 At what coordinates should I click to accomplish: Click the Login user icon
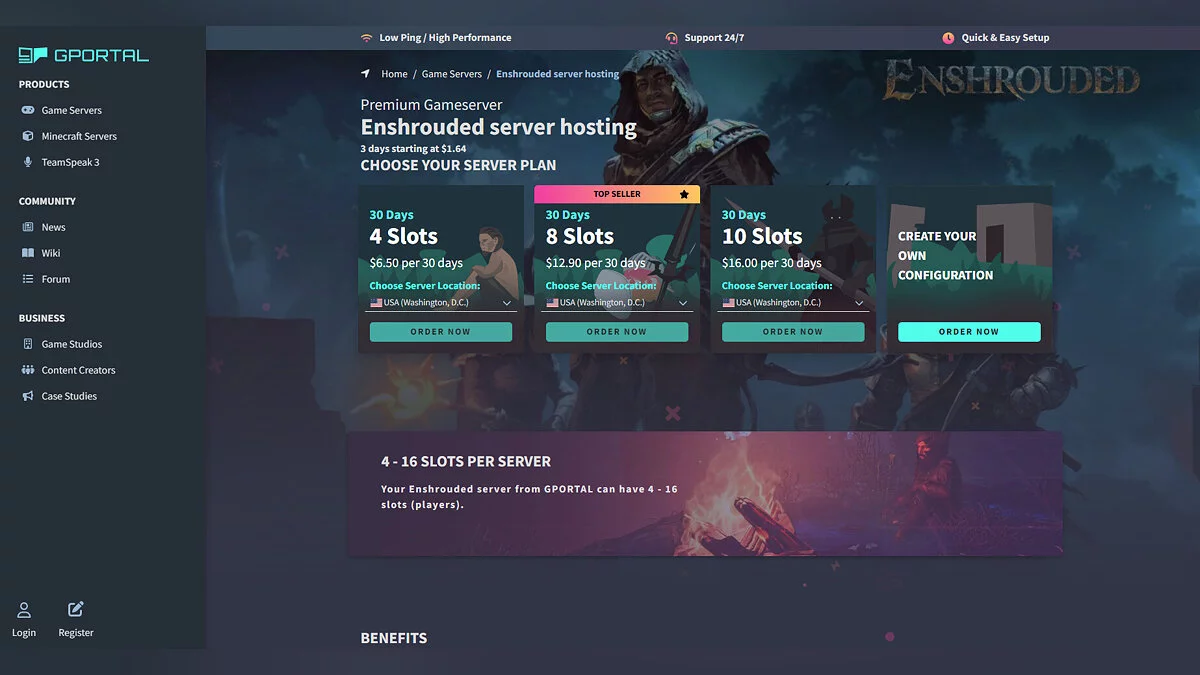click(x=24, y=610)
